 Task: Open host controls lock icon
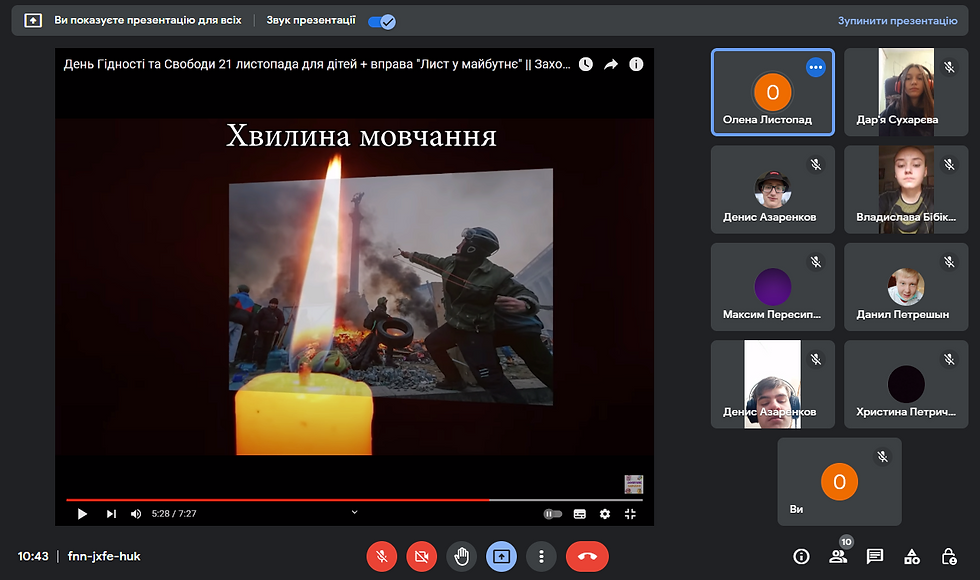949,556
